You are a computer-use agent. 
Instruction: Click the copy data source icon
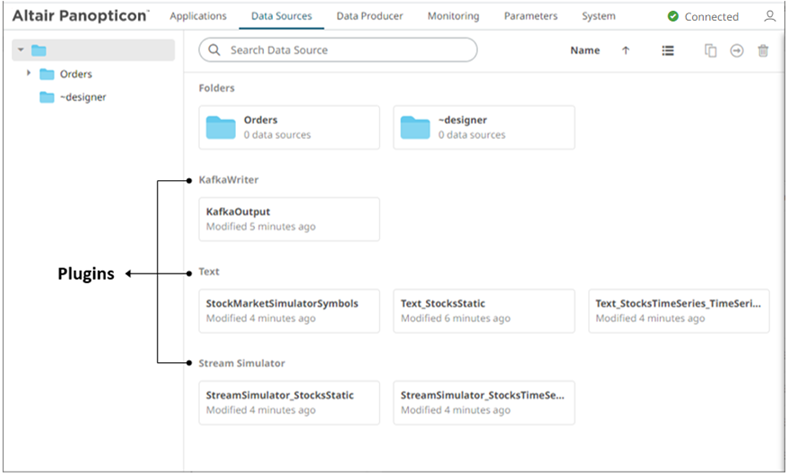(x=710, y=51)
